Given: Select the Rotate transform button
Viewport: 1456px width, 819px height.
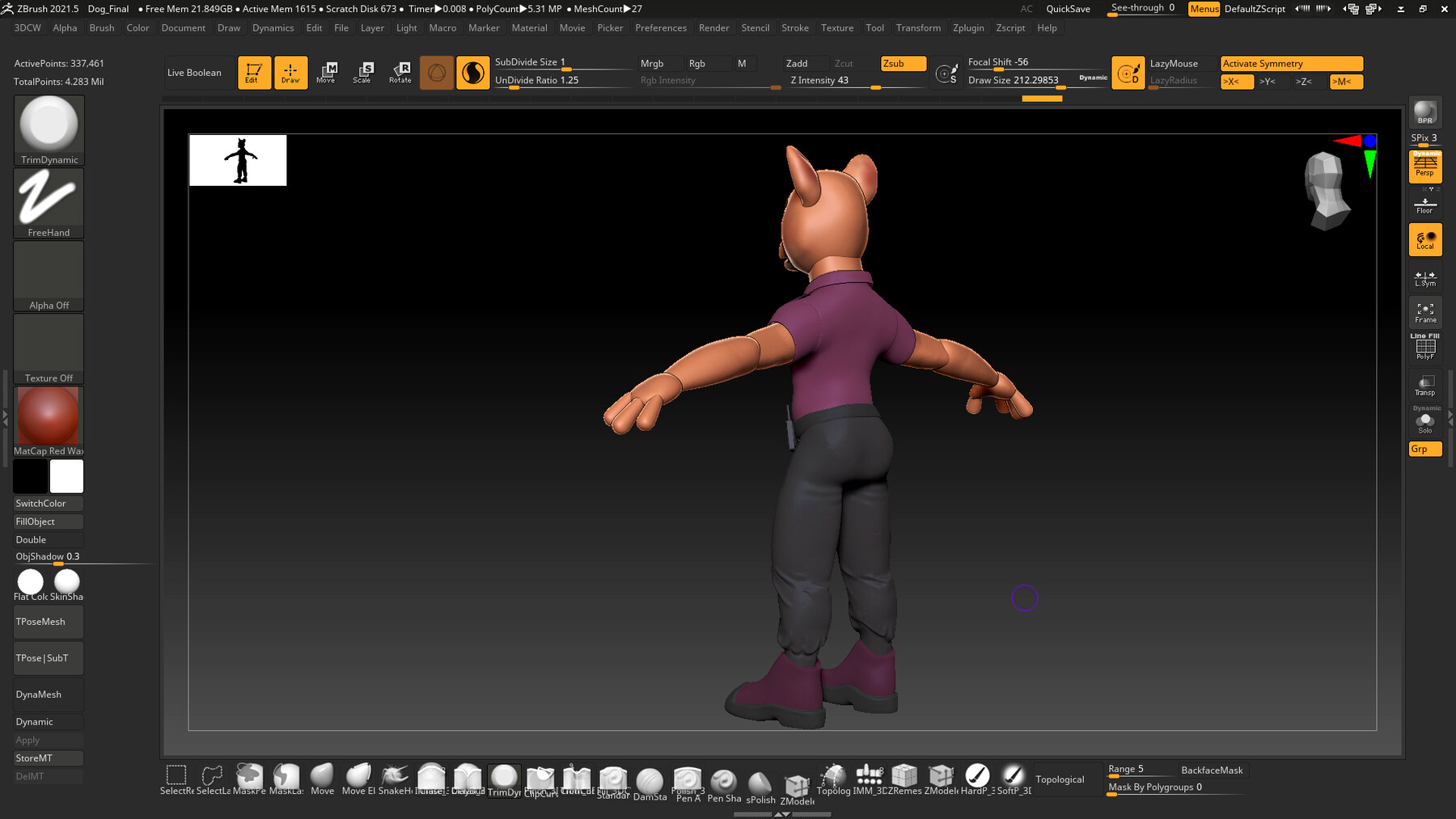Looking at the screenshot, I should tap(400, 72).
